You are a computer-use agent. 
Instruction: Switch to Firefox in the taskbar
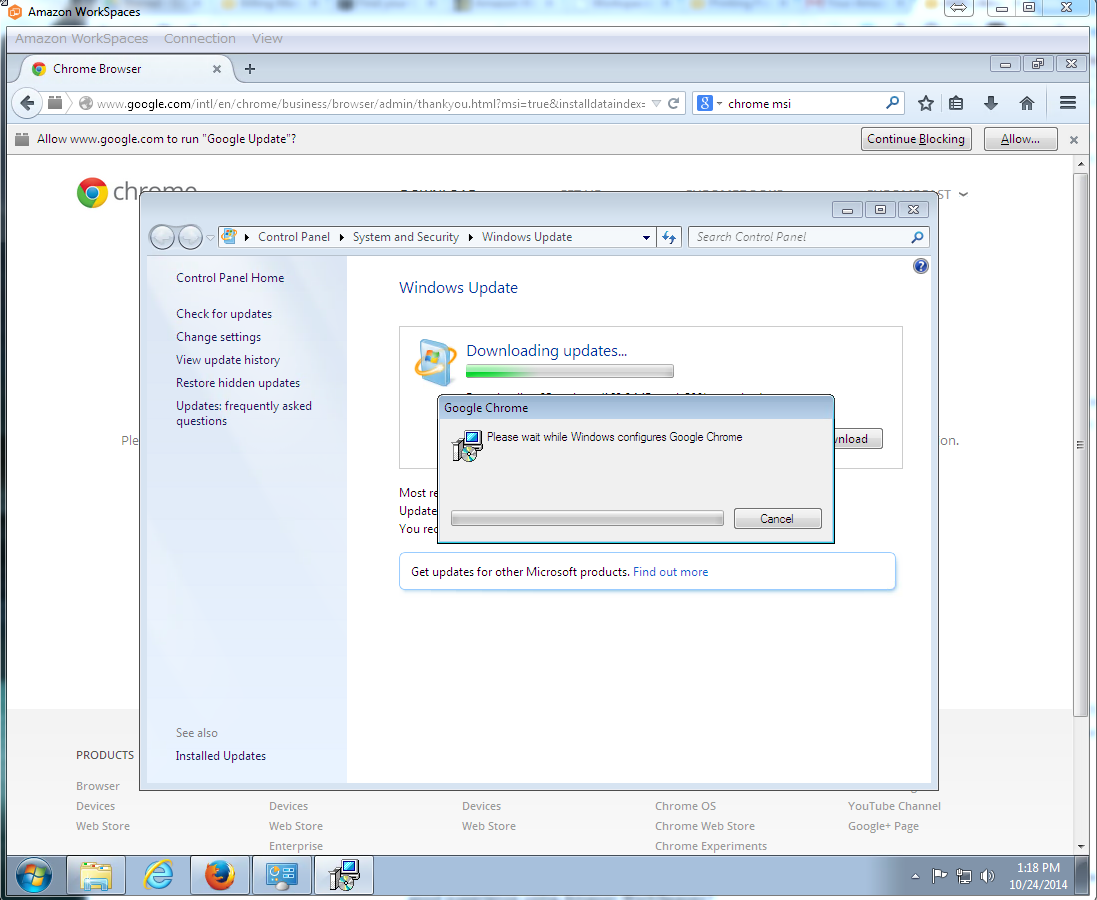pyautogui.click(x=220, y=876)
